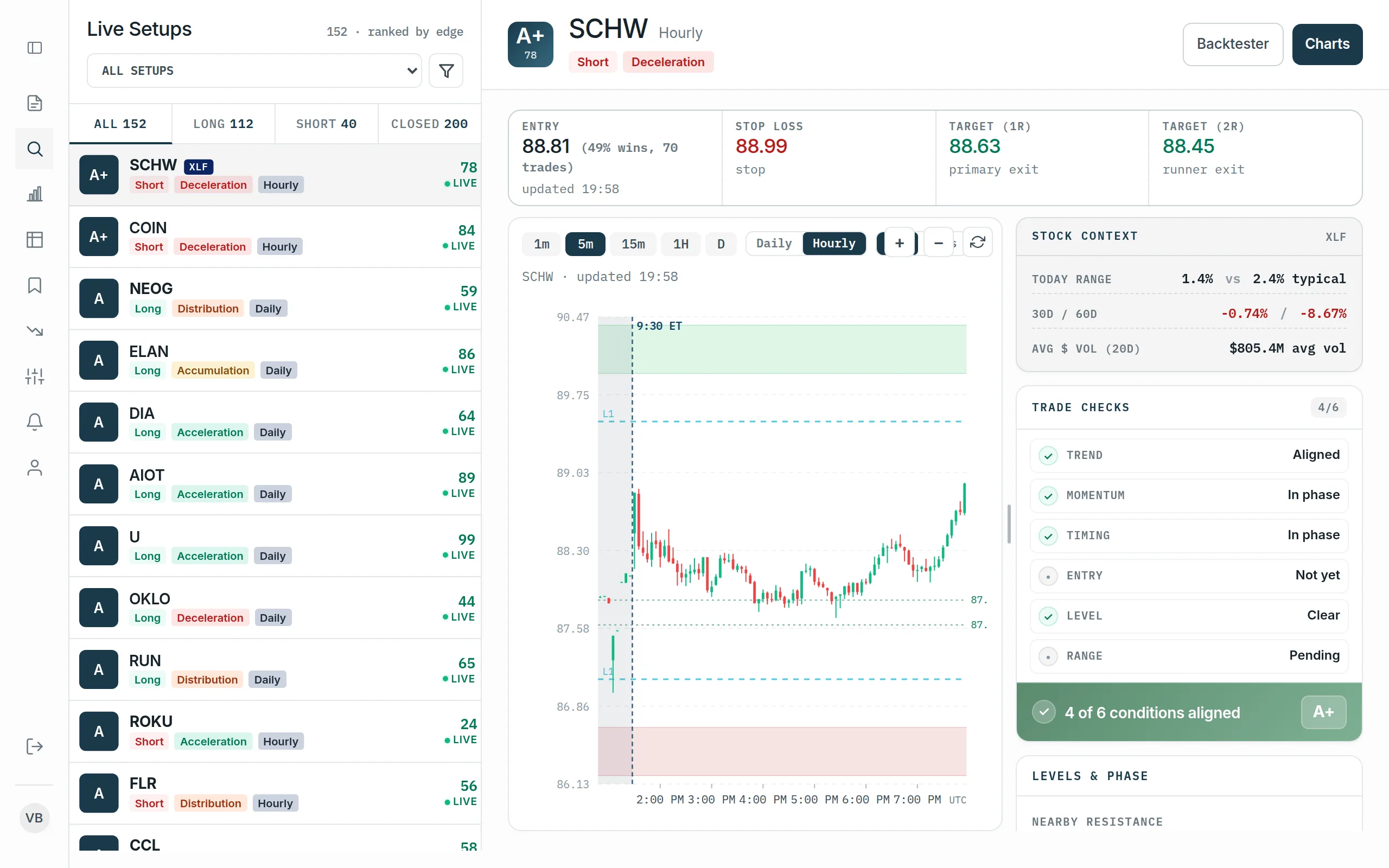The width and height of the screenshot is (1389, 868).
Task: Select the SHORT 40 tab
Action: click(326, 124)
